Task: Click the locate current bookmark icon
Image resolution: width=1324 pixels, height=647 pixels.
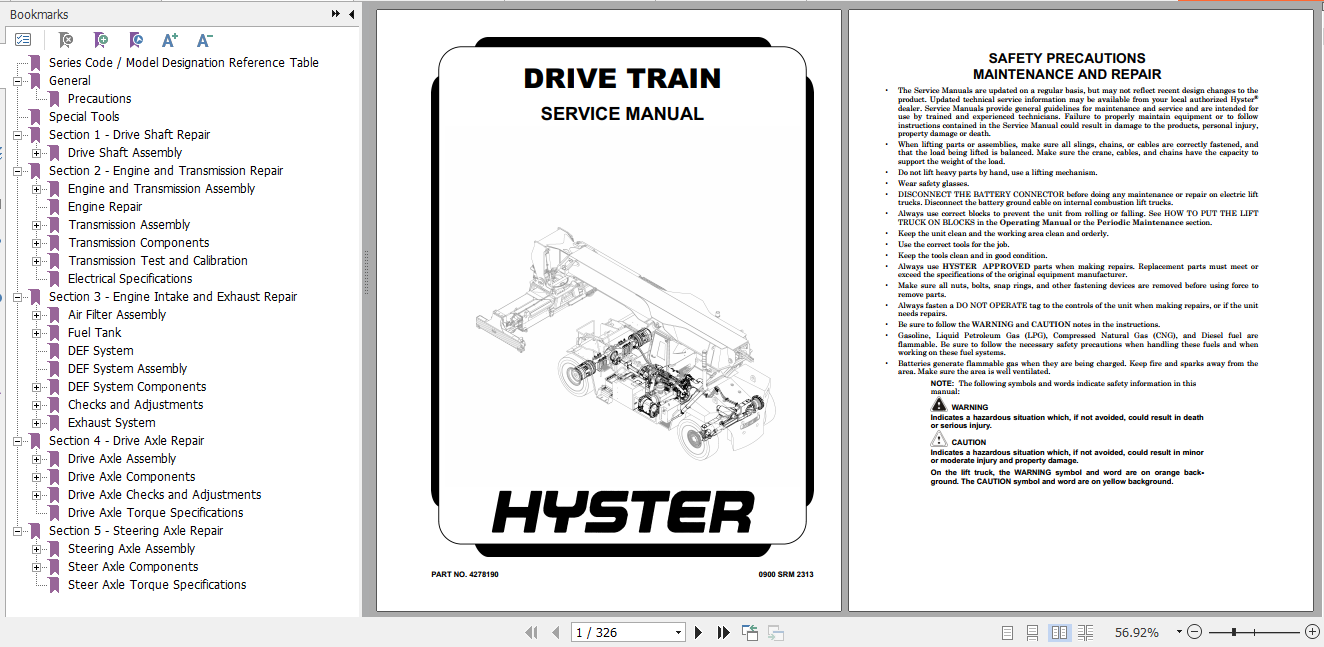Action: tap(135, 39)
